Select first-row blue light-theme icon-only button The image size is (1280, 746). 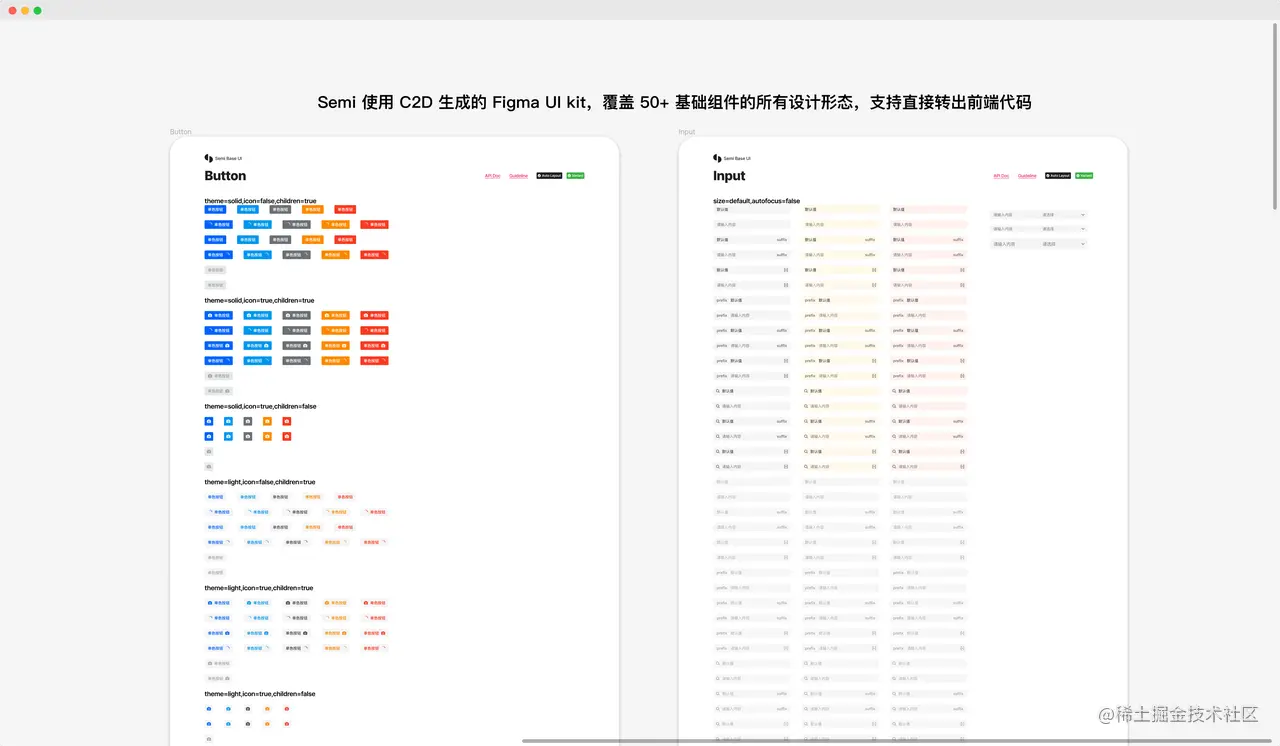tap(209, 708)
